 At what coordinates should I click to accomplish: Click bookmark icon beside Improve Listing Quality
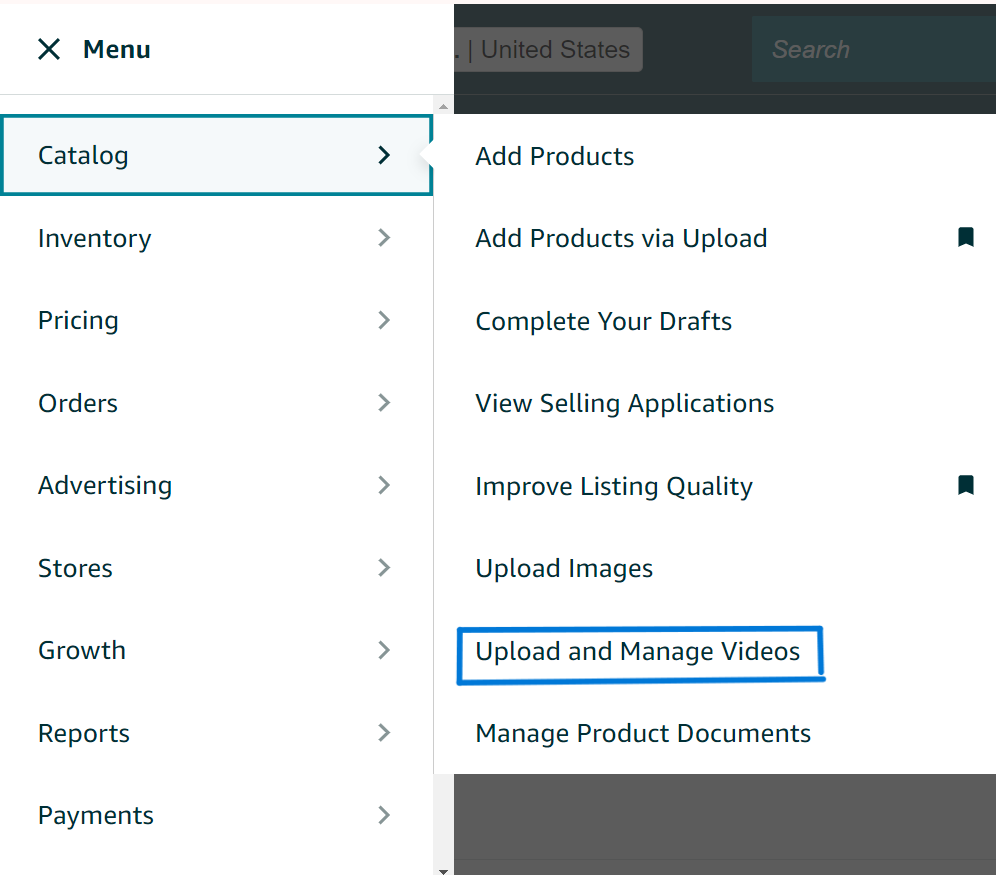click(x=965, y=486)
